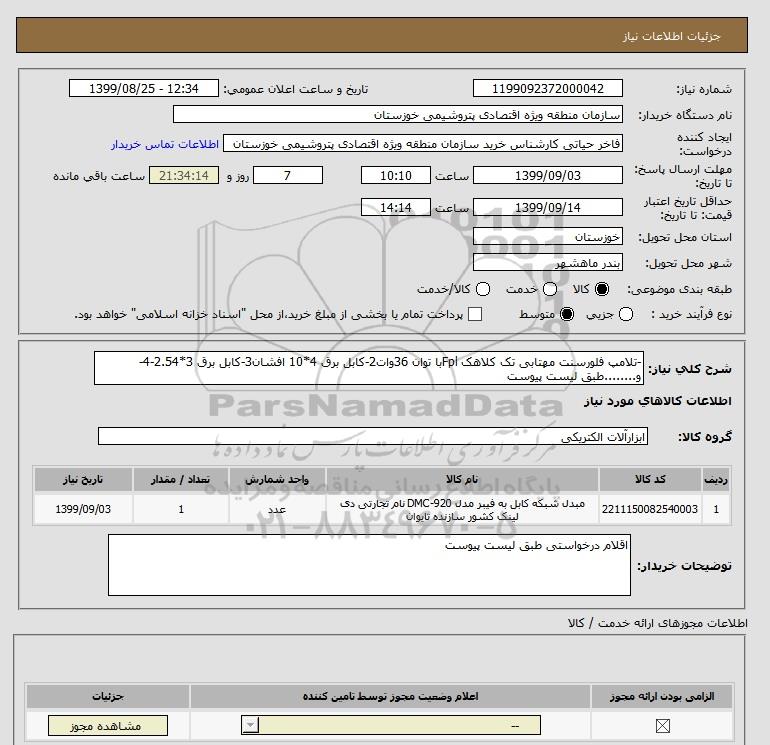Click the جزئیات column header
Viewport: 770px width, 745px height.
click(x=108, y=696)
